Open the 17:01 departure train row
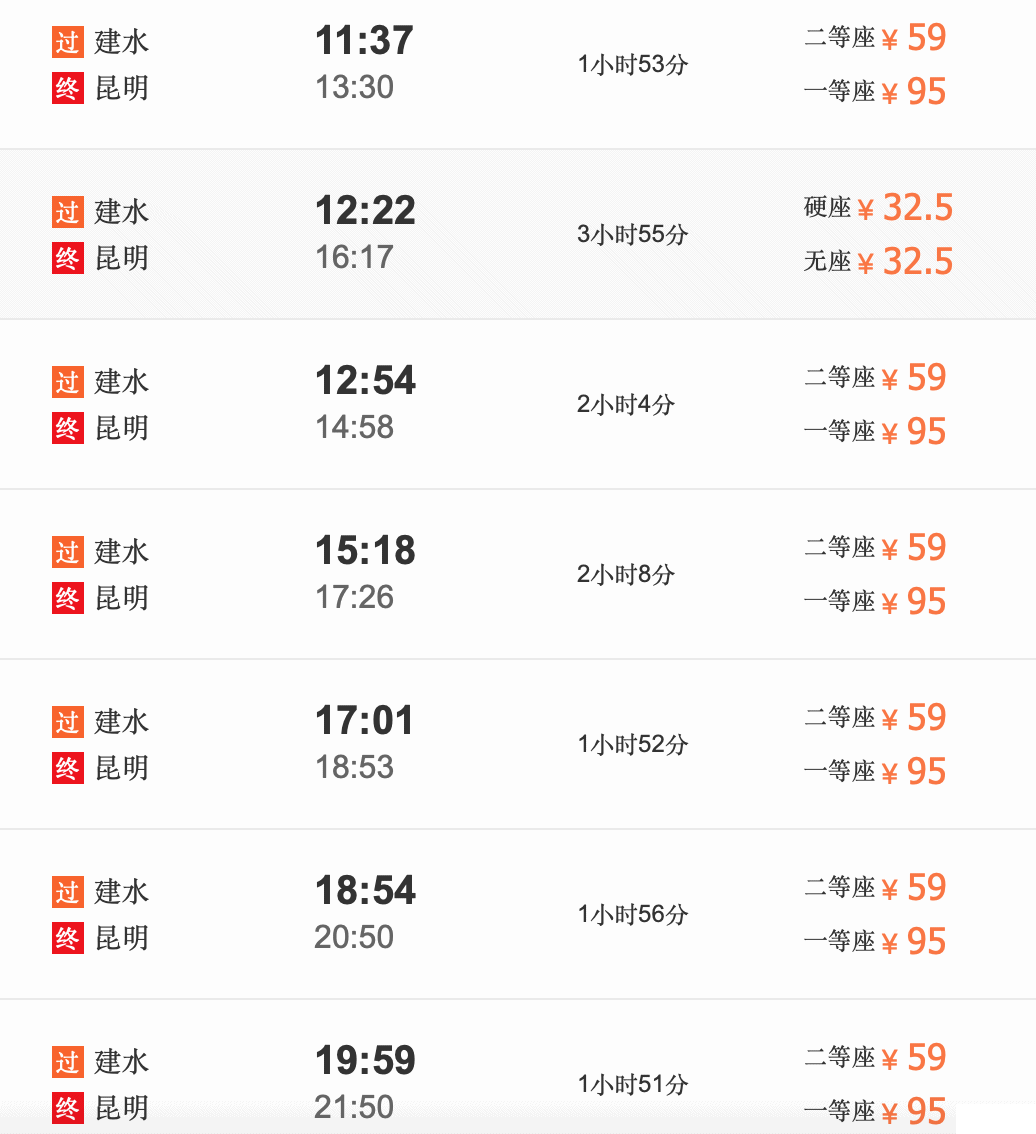The image size is (1036, 1134). (518, 744)
